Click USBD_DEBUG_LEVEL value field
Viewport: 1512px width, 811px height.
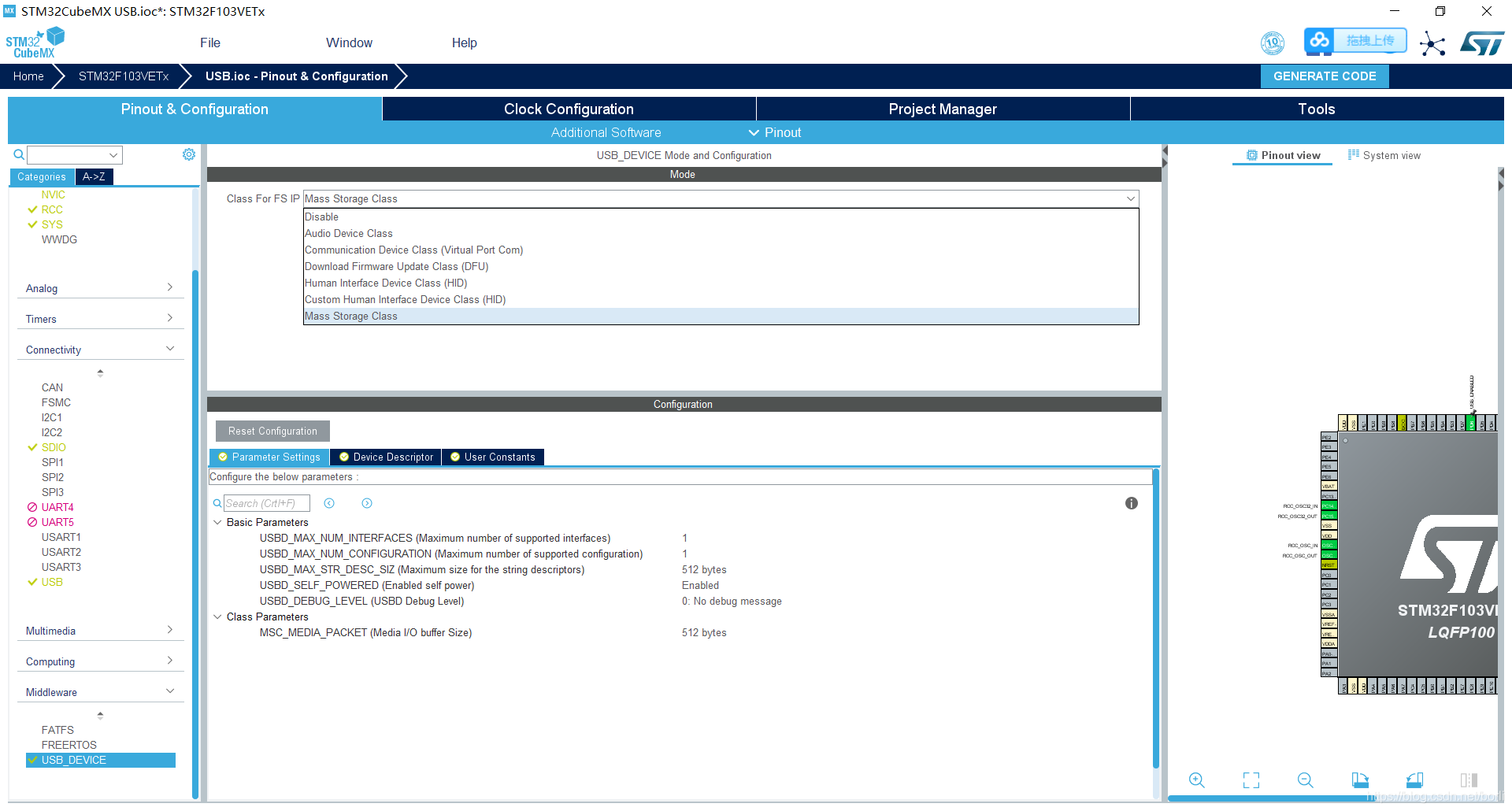coord(732,601)
